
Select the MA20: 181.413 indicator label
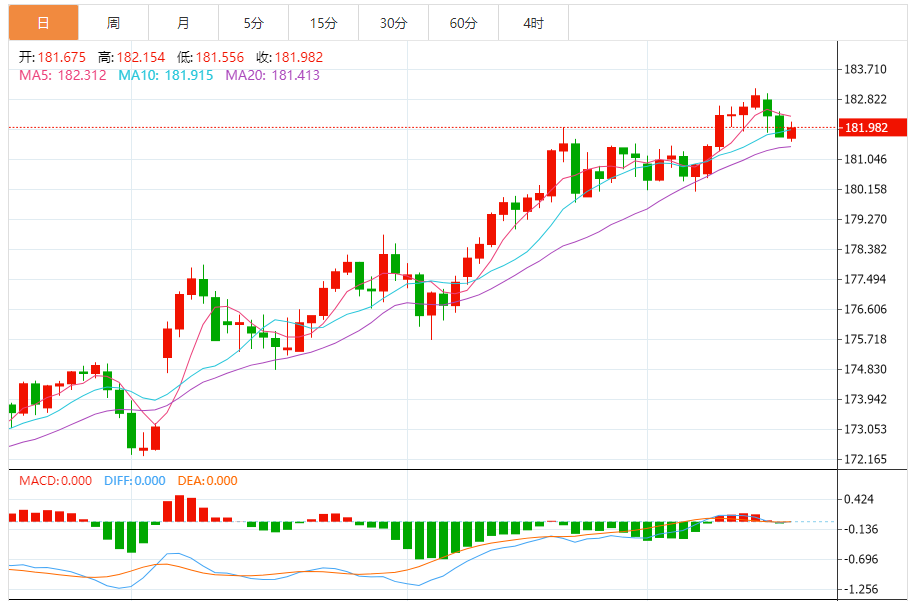(272, 75)
